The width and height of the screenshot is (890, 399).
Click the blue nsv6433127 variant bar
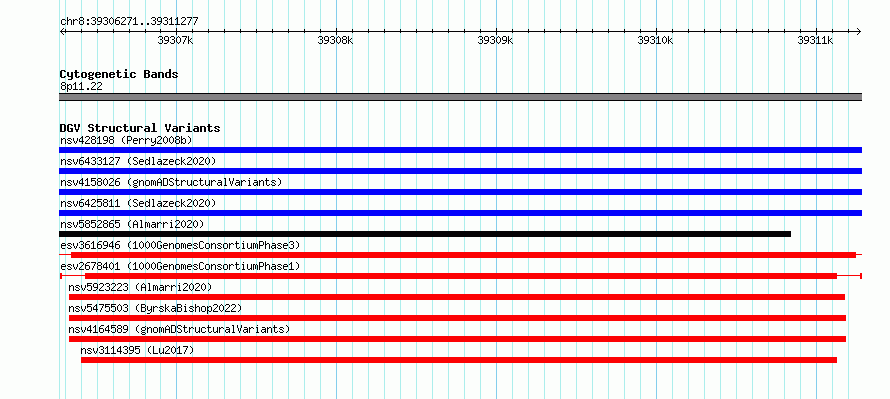click(x=460, y=171)
